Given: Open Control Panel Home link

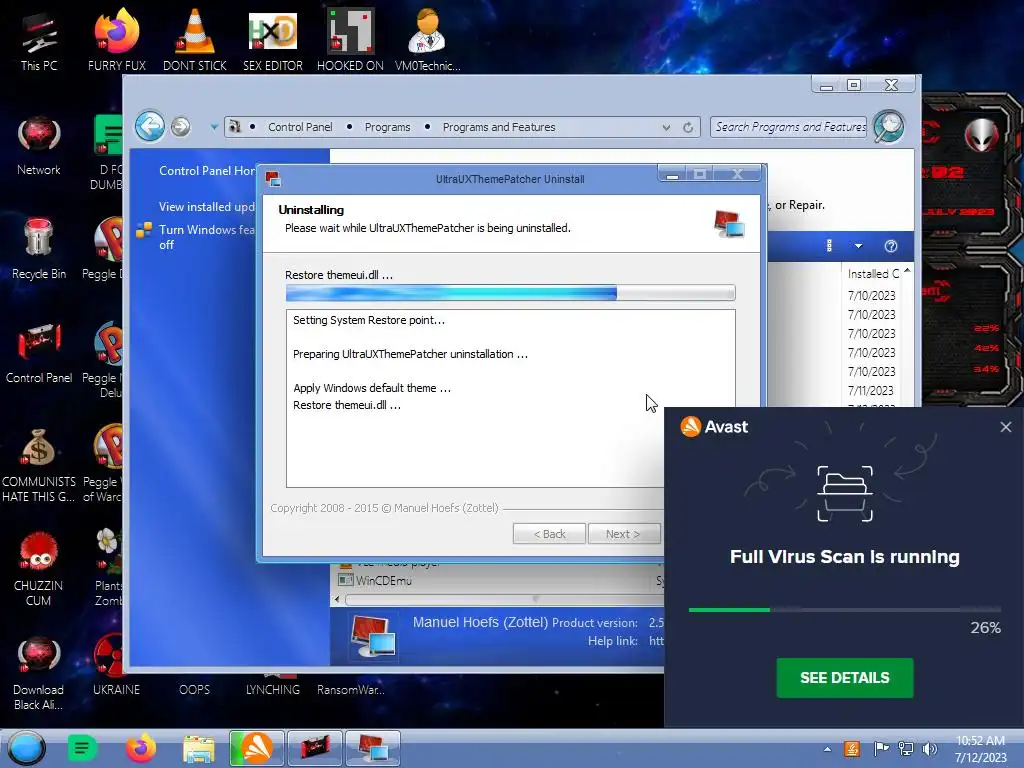Looking at the screenshot, I should tap(207, 170).
